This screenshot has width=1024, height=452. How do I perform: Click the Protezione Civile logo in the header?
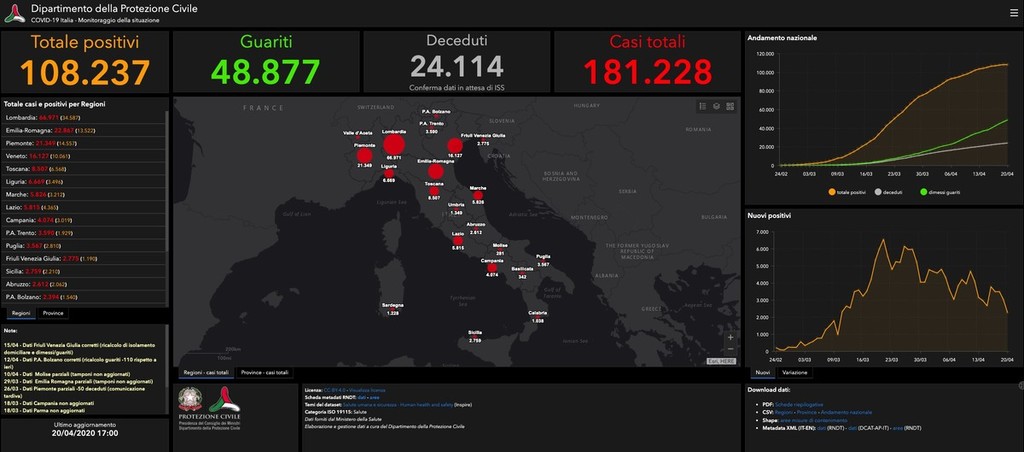[14, 12]
